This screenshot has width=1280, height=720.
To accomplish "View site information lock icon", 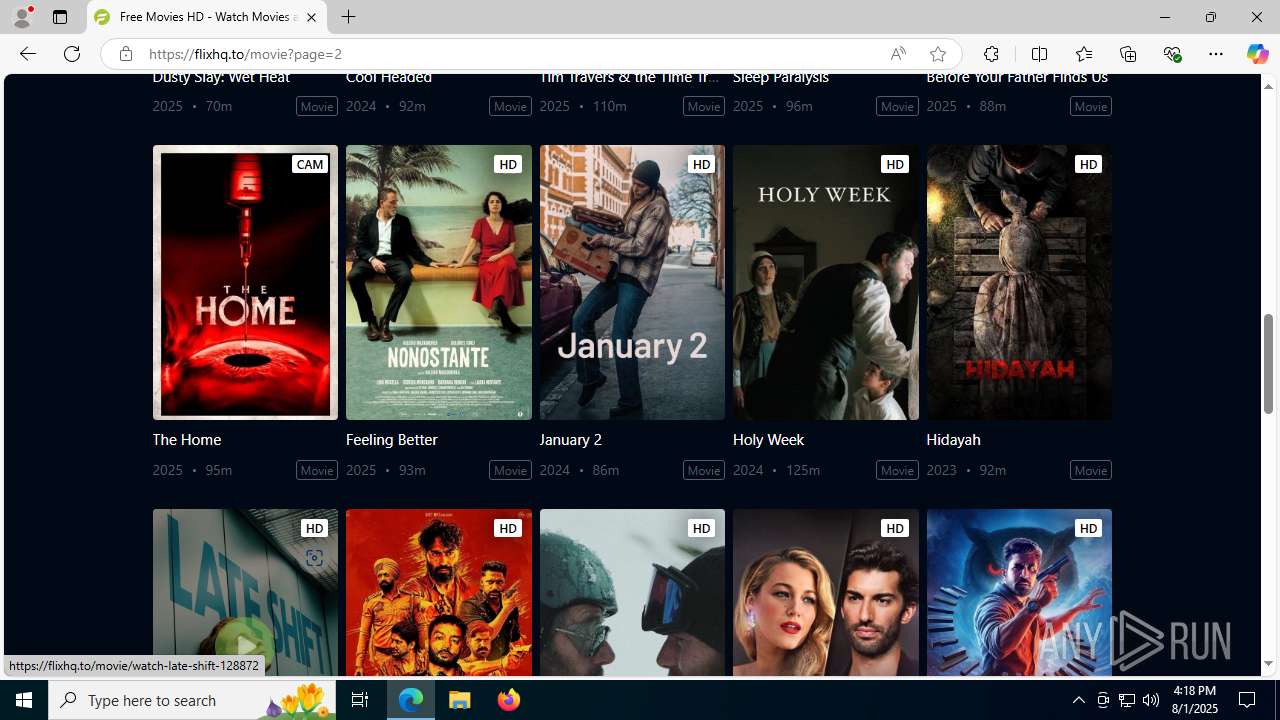I will [125, 54].
